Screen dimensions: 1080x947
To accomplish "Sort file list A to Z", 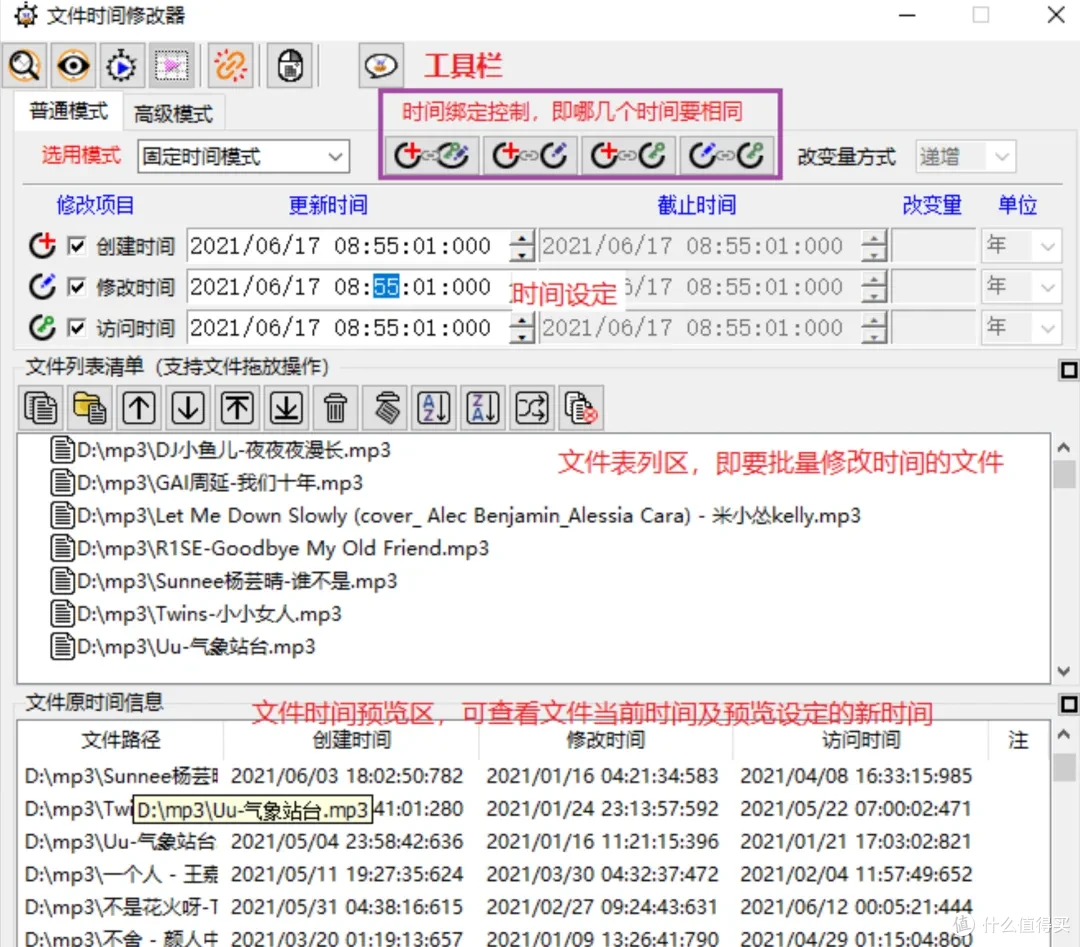I will coord(435,408).
